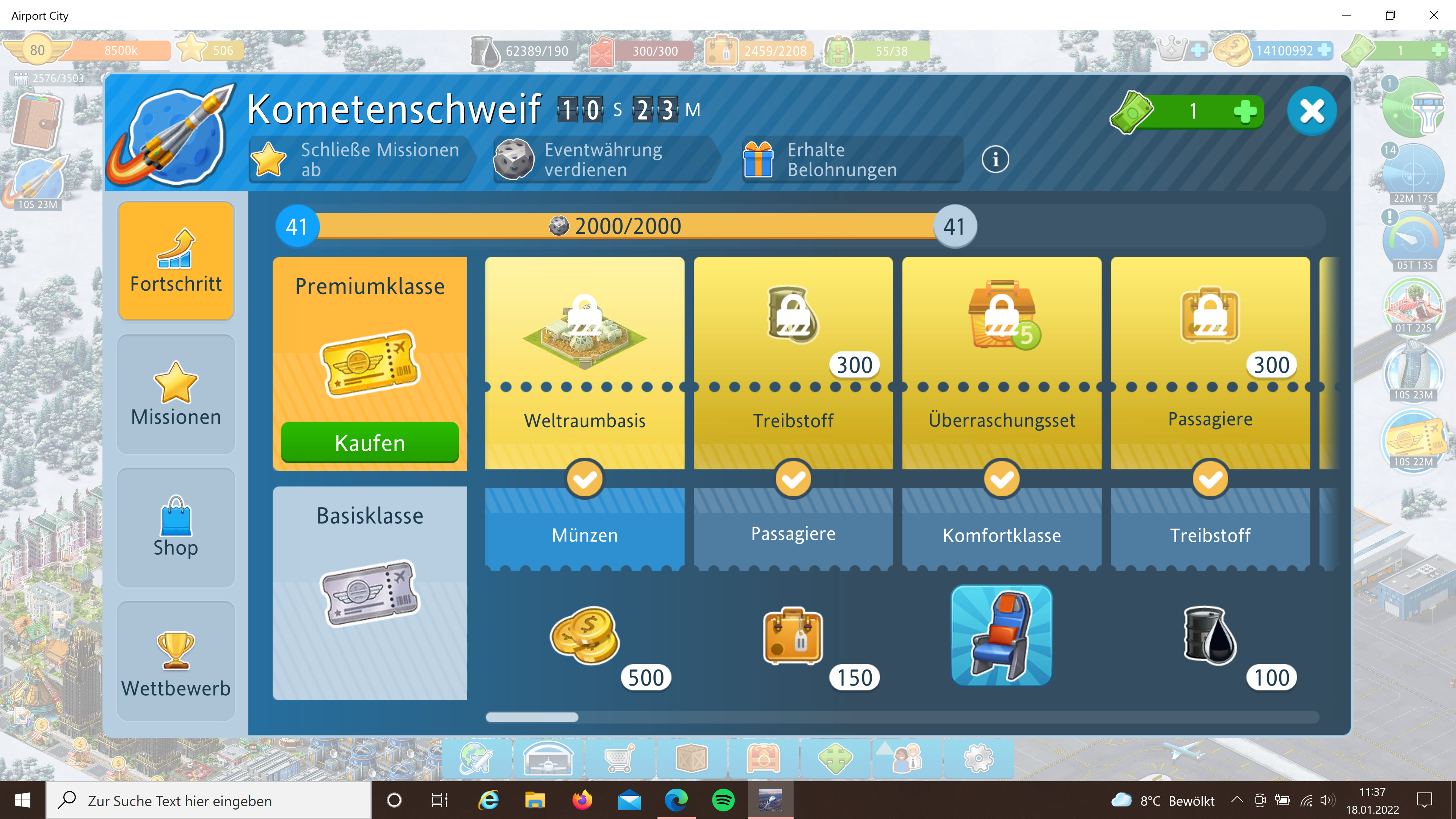The height and width of the screenshot is (819, 1456).
Task: Click the Münzen 500 coins reward
Action: 584,636
